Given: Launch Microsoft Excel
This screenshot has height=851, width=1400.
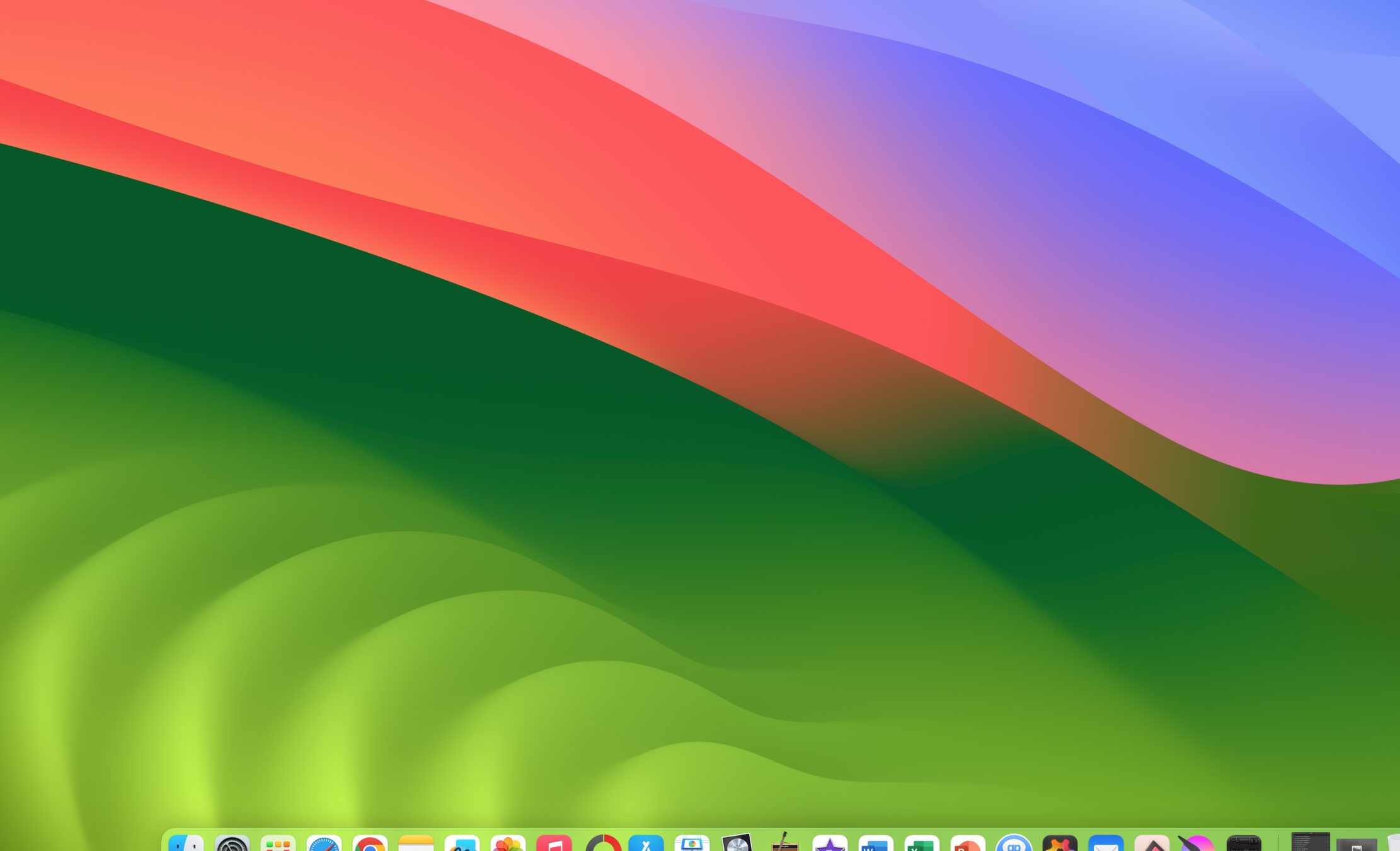Looking at the screenshot, I should [922, 843].
